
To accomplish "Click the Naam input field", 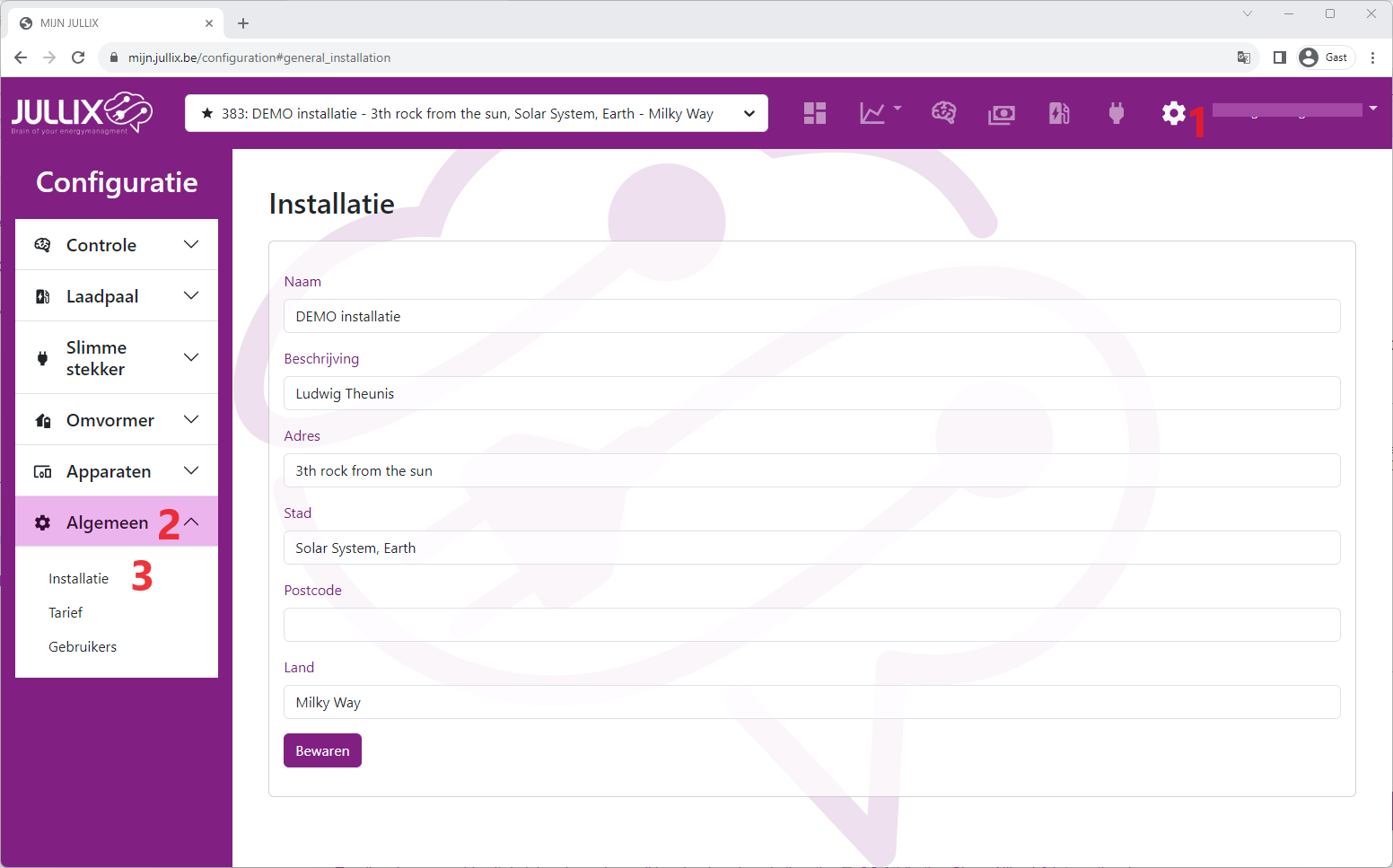I will 811,316.
